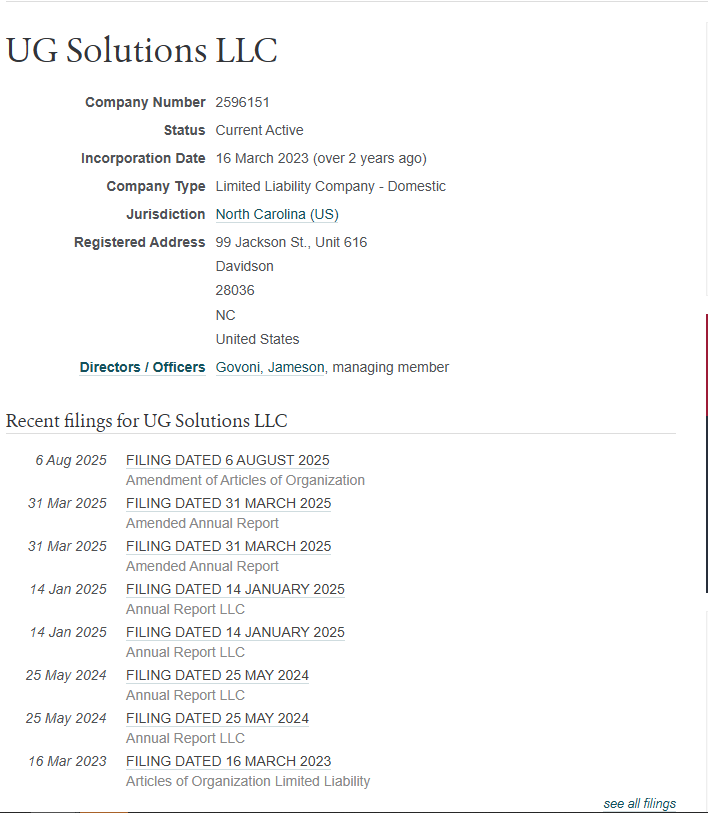
Task: Select the lower 14 January 2025 filing
Action: (235, 633)
